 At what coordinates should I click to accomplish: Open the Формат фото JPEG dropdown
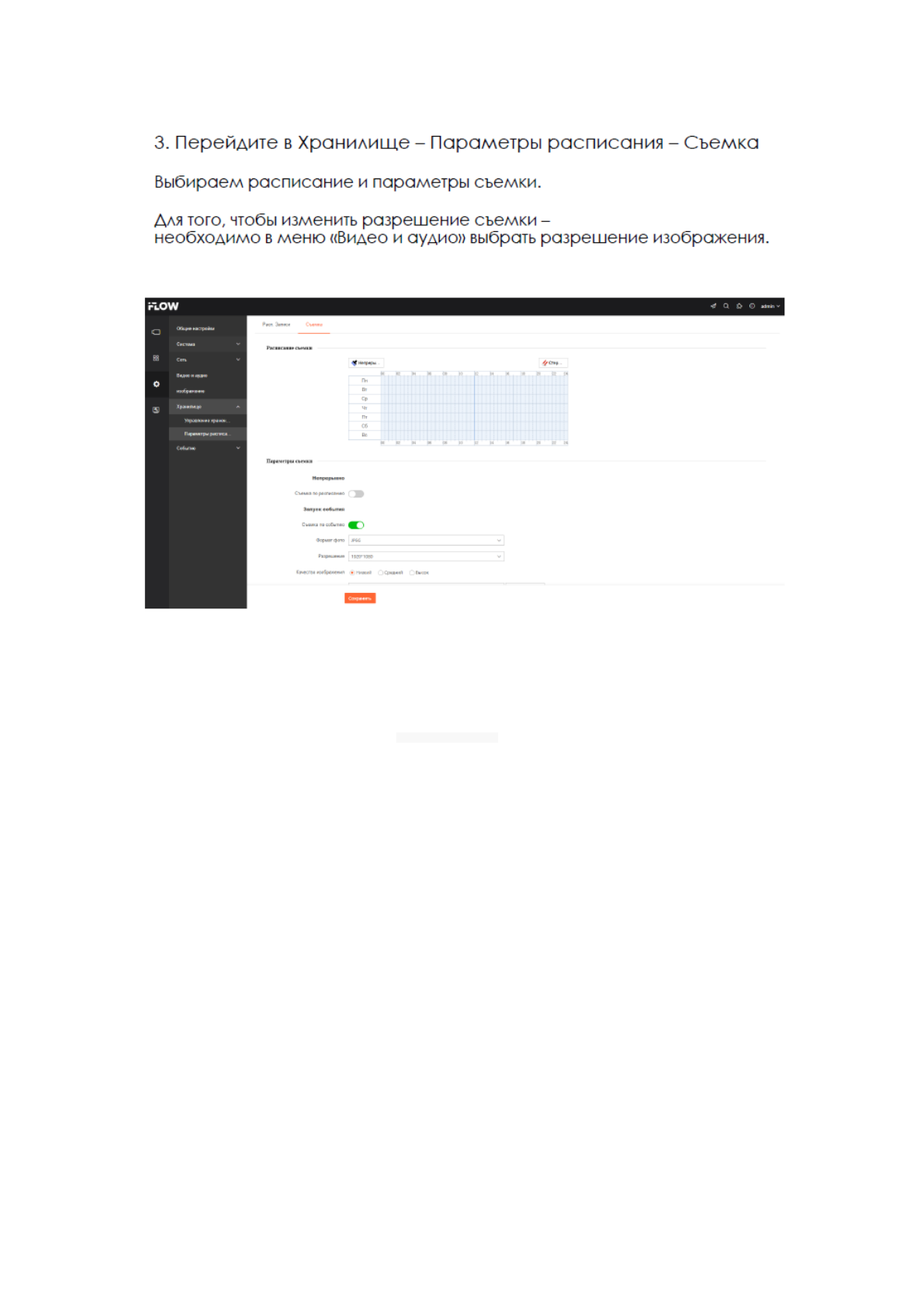point(426,540)
